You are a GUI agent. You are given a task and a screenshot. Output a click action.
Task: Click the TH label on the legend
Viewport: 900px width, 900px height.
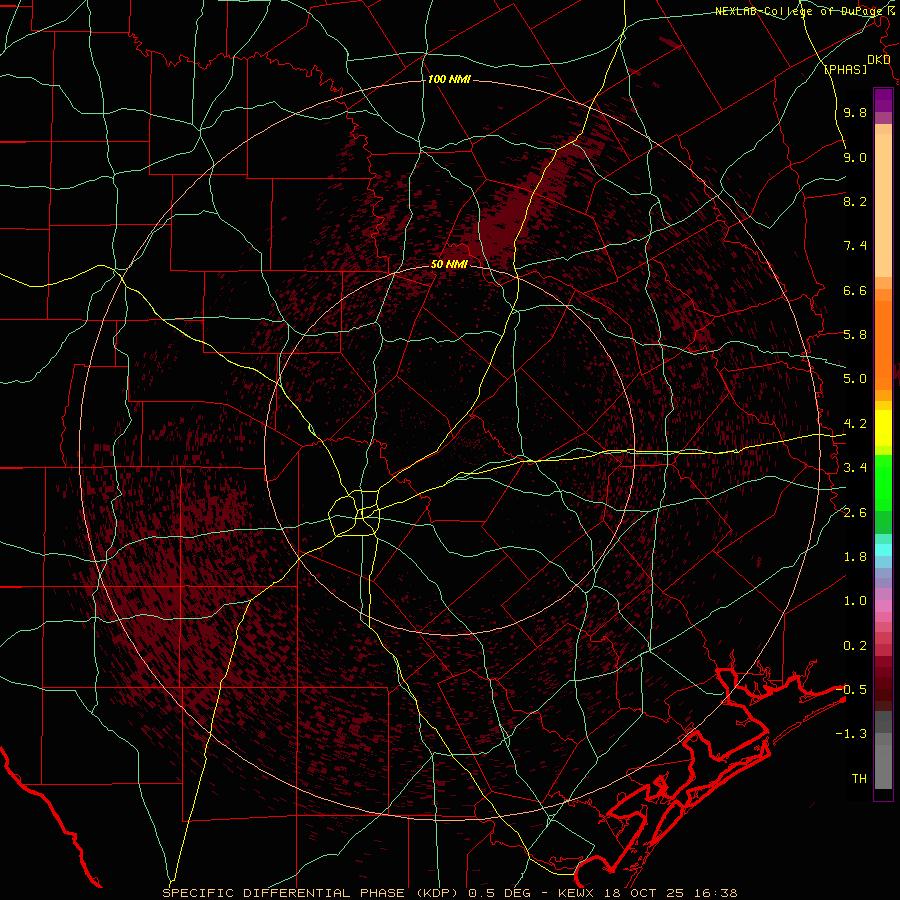(x=859, y=779)
